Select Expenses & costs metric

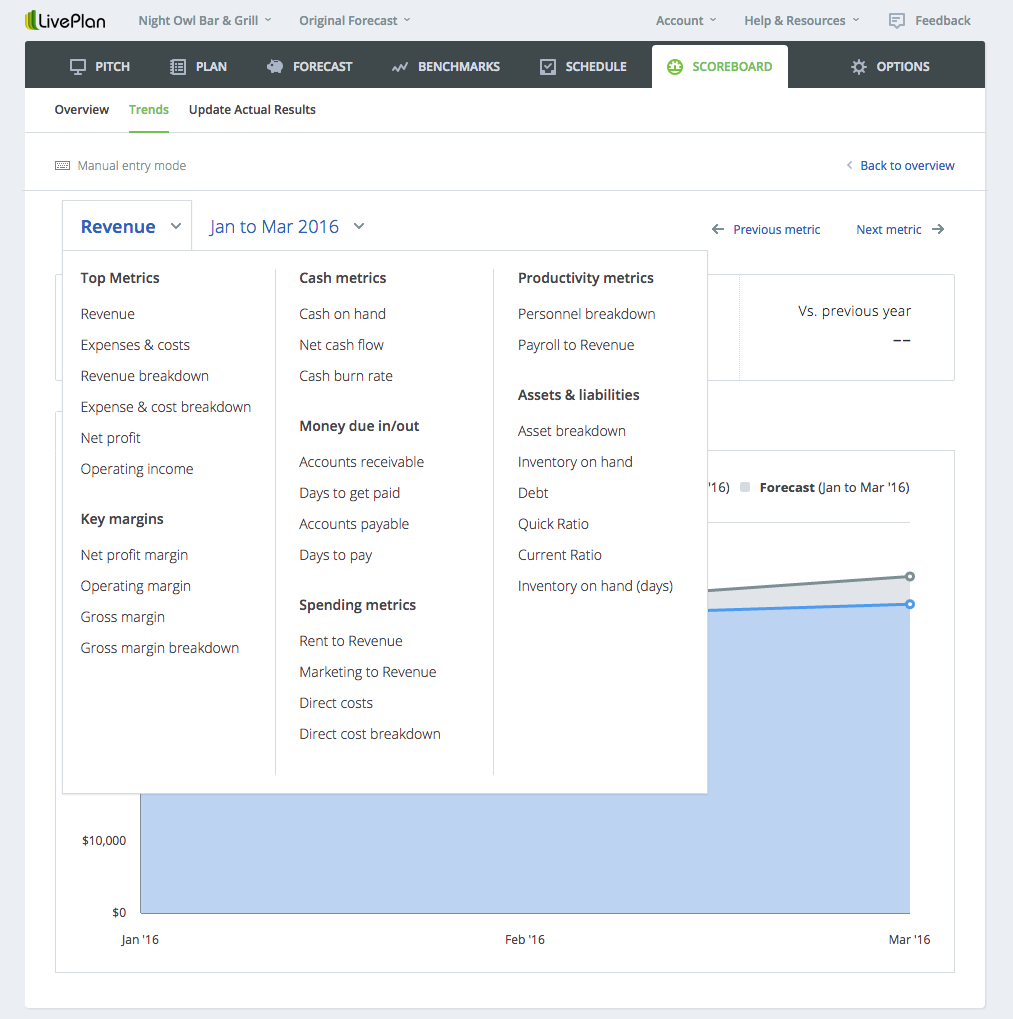tap(135, 345)
